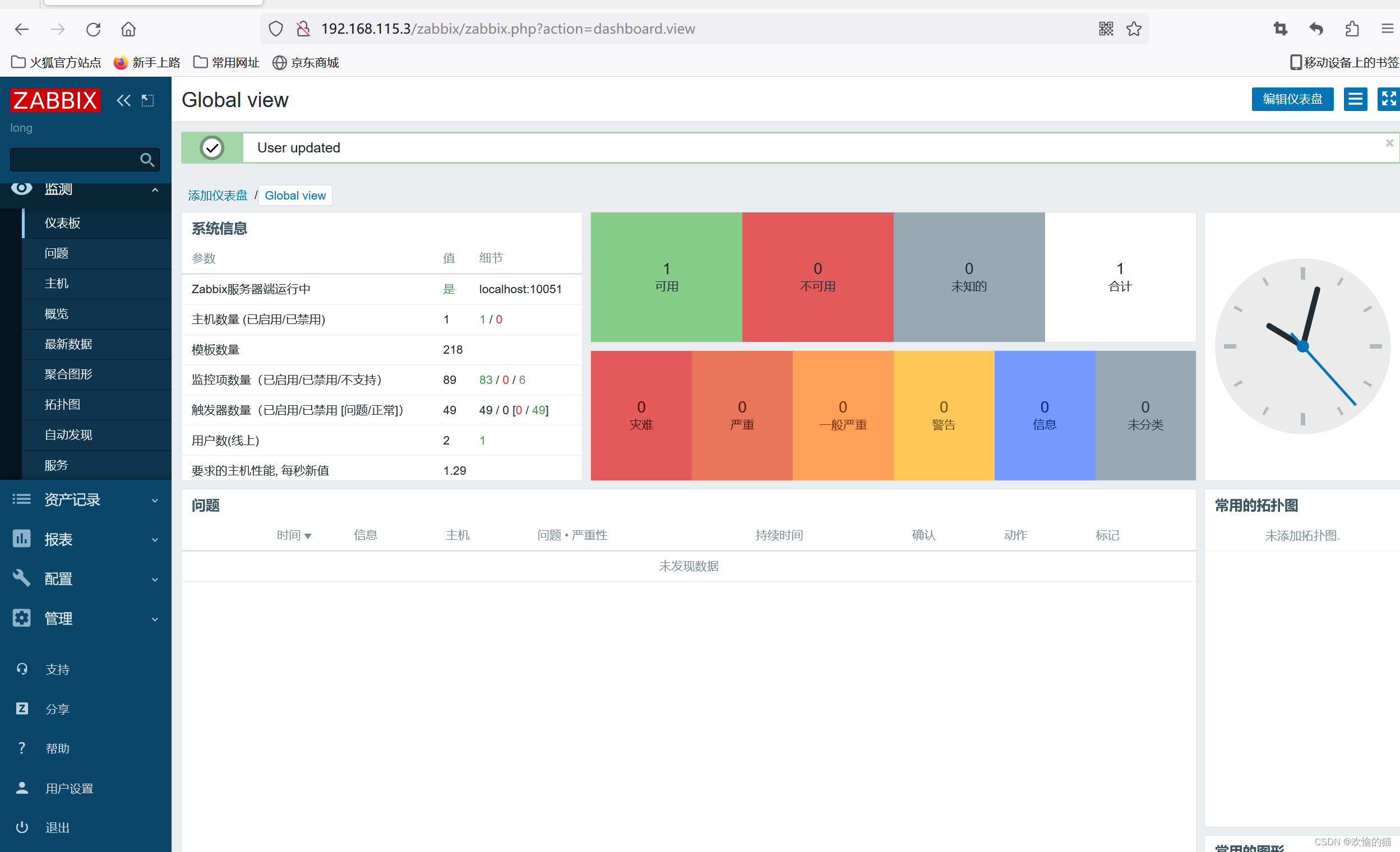The width and height of the screenshot is (1400, 852).
Task: Click the insecure connection lock icon
Action: click(303, 29)
